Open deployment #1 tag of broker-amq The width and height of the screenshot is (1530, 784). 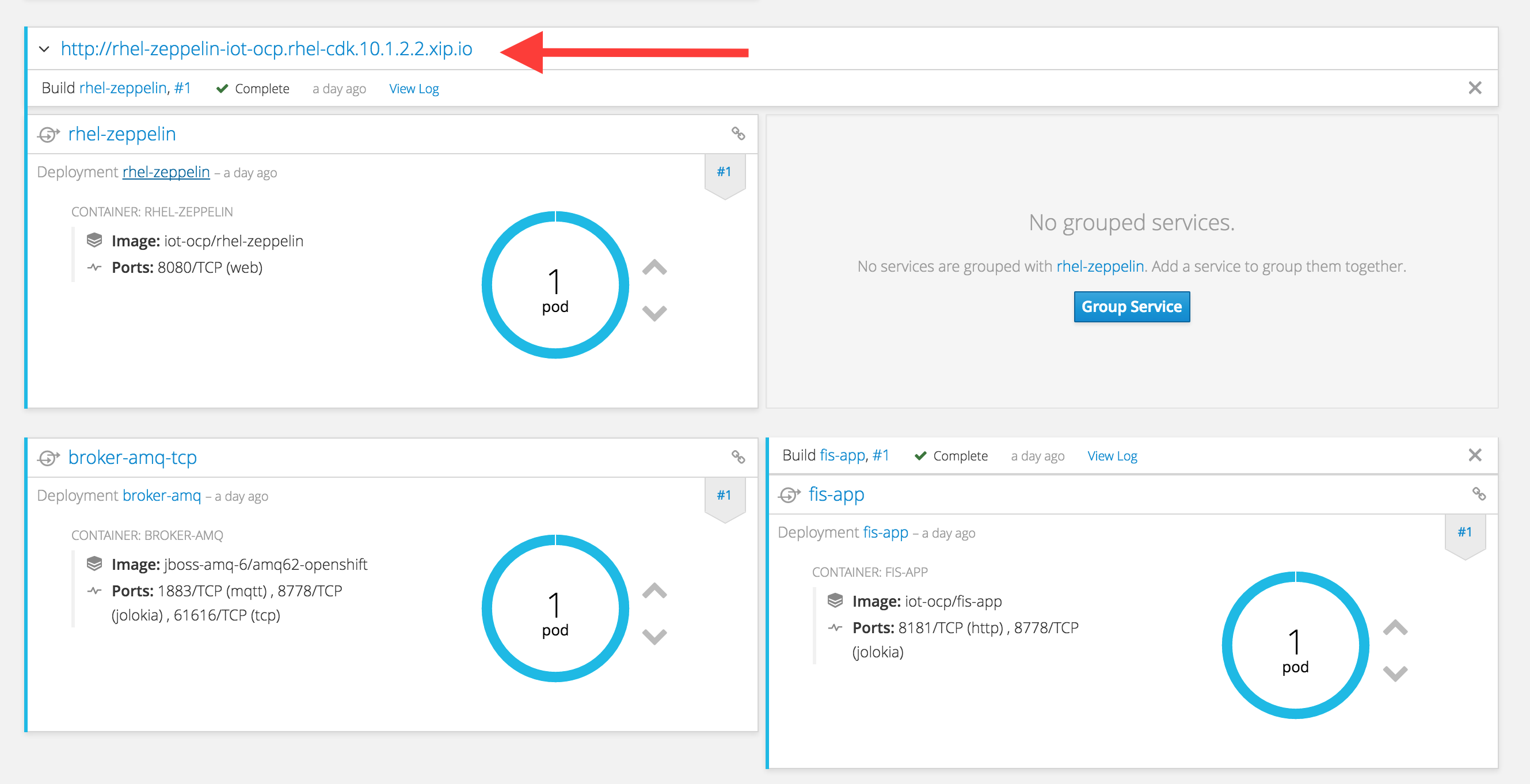(x=724, y=495)
